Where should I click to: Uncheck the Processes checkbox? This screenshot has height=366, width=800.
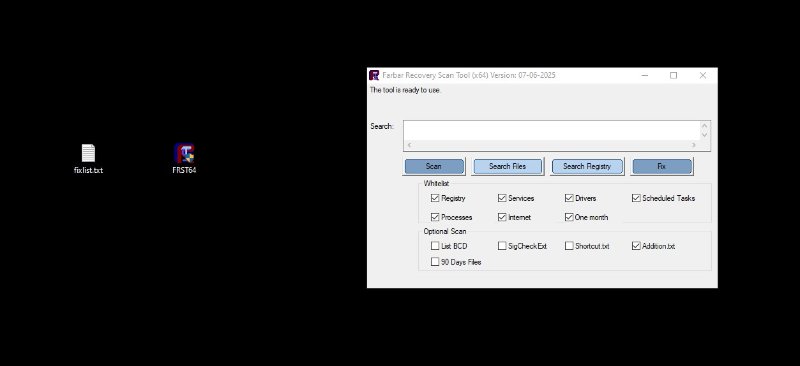435,217
